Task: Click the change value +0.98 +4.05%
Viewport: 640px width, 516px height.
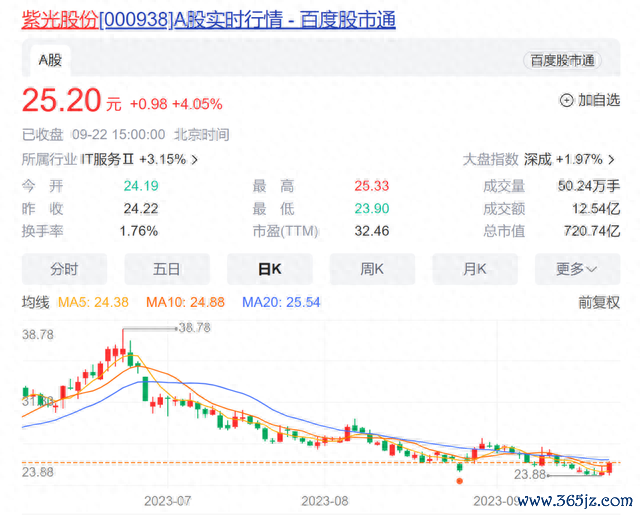Action: [x=176, y=104]
